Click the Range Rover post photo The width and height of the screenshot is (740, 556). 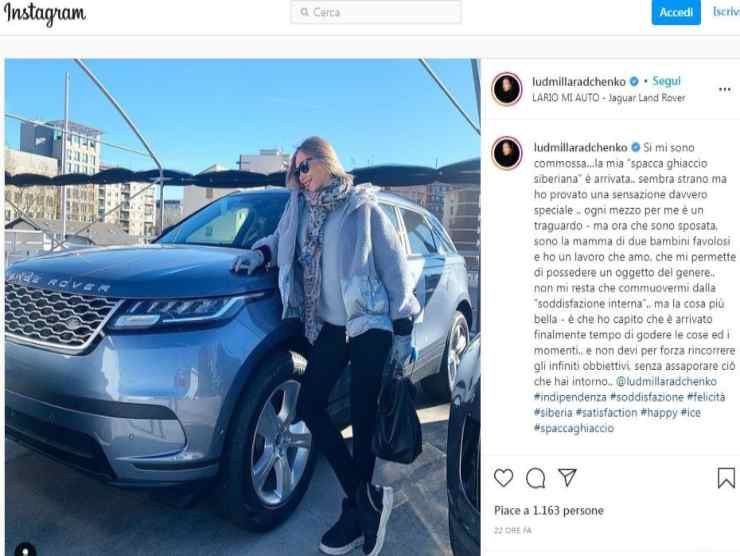[243, 307]
